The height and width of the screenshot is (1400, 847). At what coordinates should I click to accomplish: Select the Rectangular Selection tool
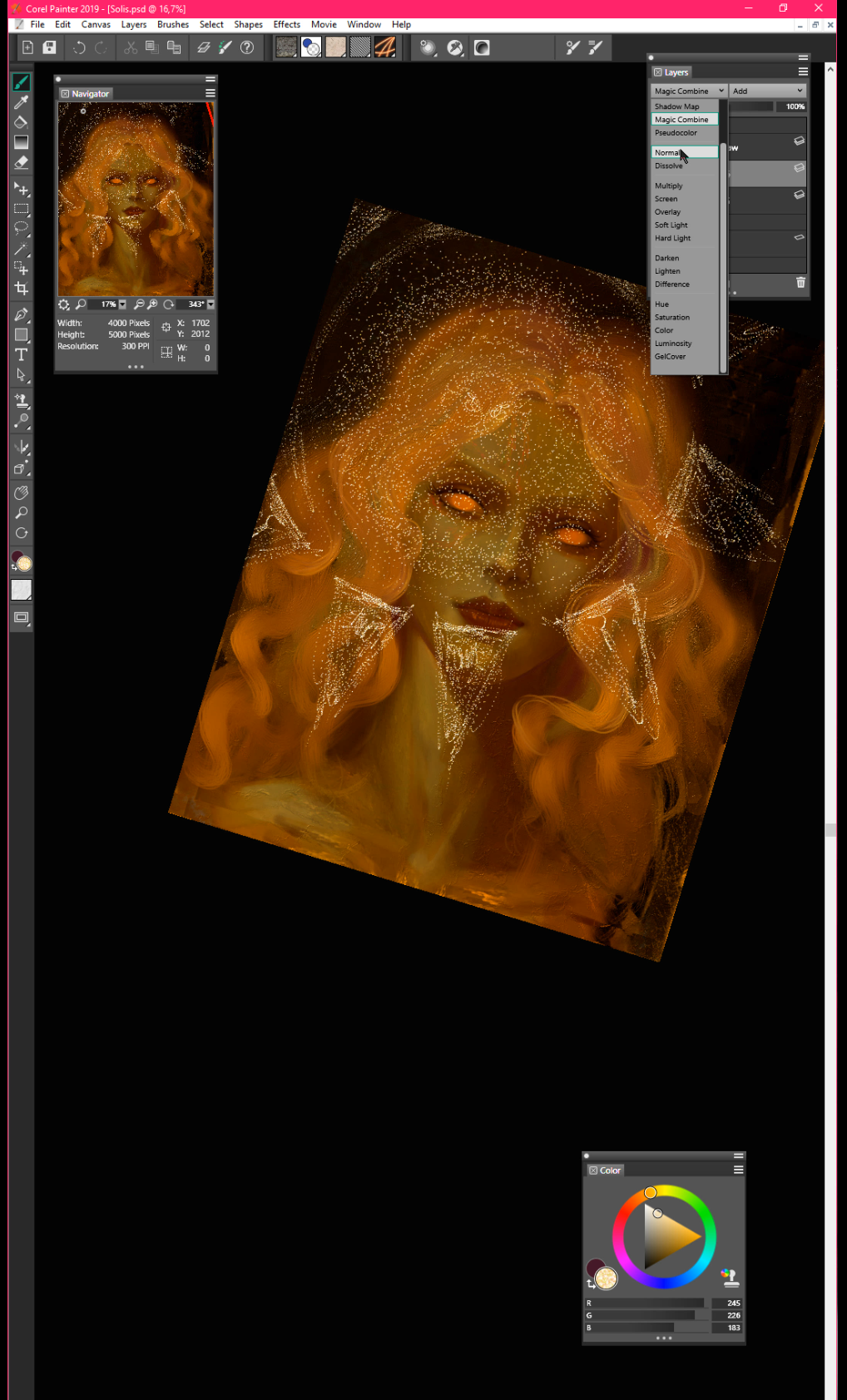pyautogui.click(x=22, y=209)
